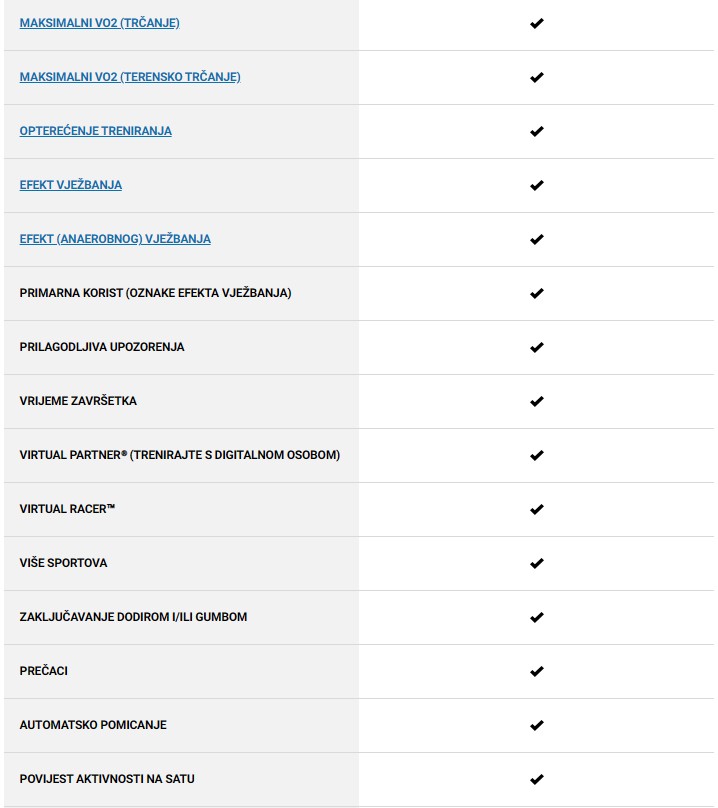
Task: Click checkmark beside Opterećenje Treniranja
Action: pos(537,131)
